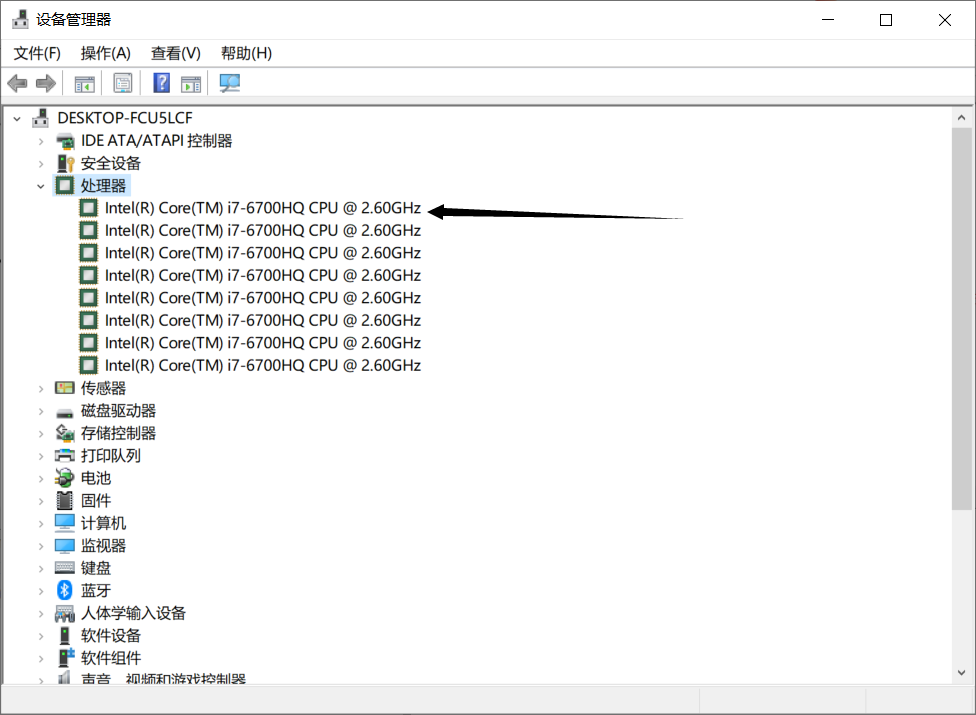Click the 计算机 monitor icon

coord(65,523)
